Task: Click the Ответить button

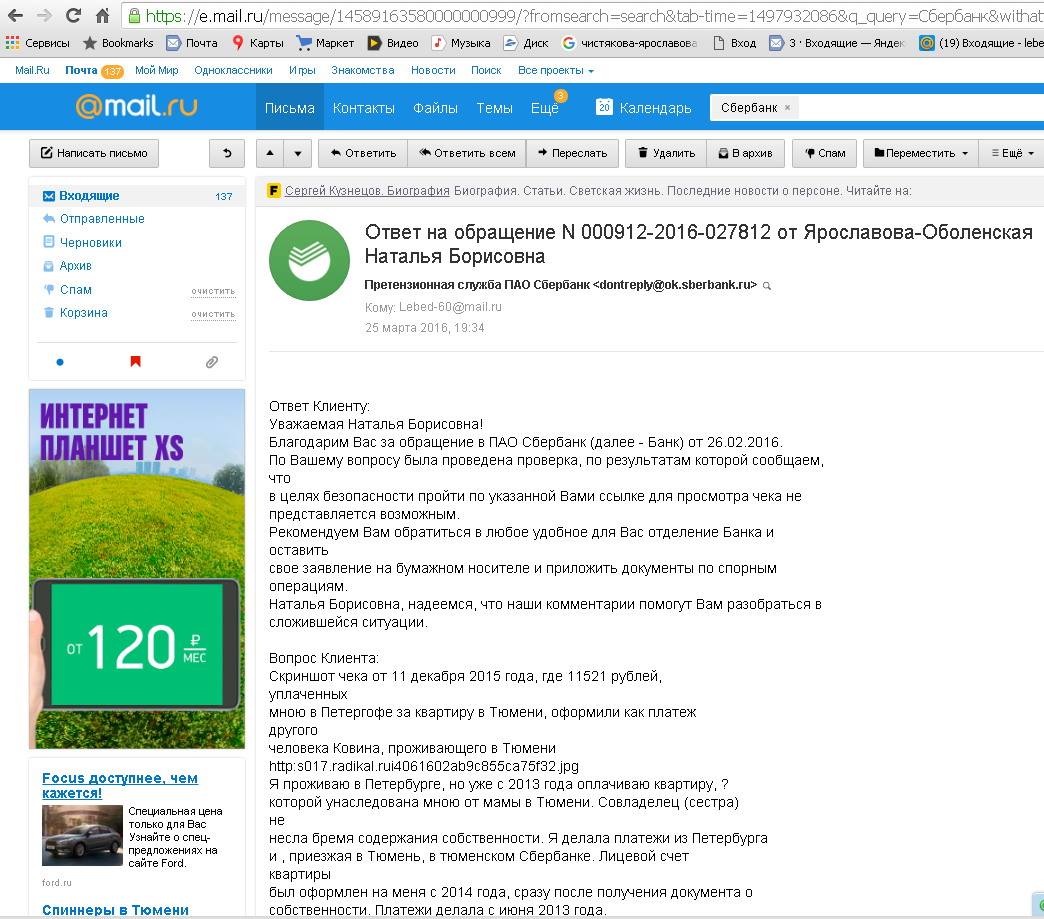Action: pyautogui.click(x=363, y=153)
